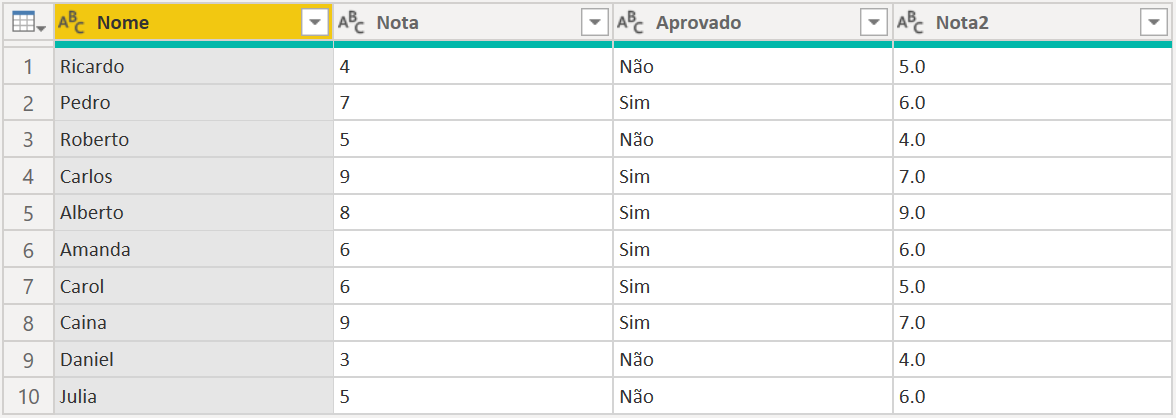Select row number 5
This screenshot has width=1176, height=418.
point(28,213)
